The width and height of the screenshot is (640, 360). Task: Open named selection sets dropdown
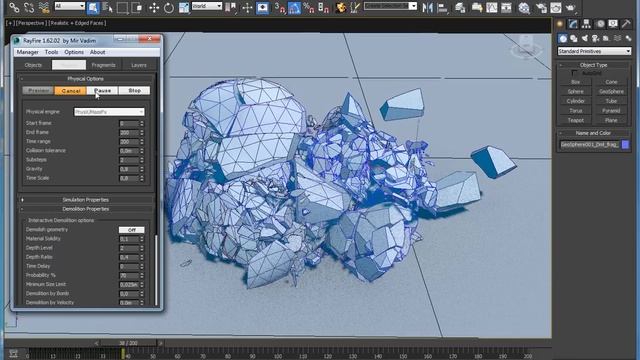click(x=390, y=6)
